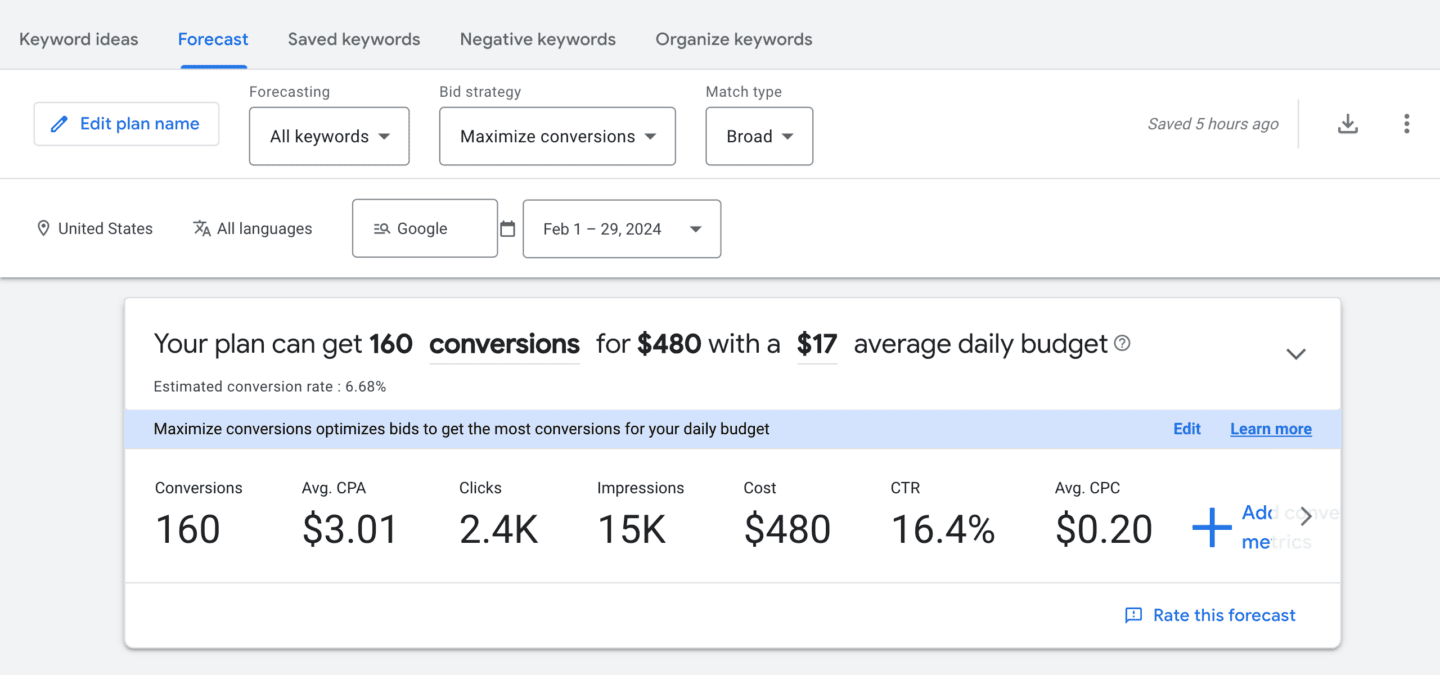Viewport: 1440px width, 675px height.
Task: Open the three-dot overflow menu
Action: point(1407,123)
